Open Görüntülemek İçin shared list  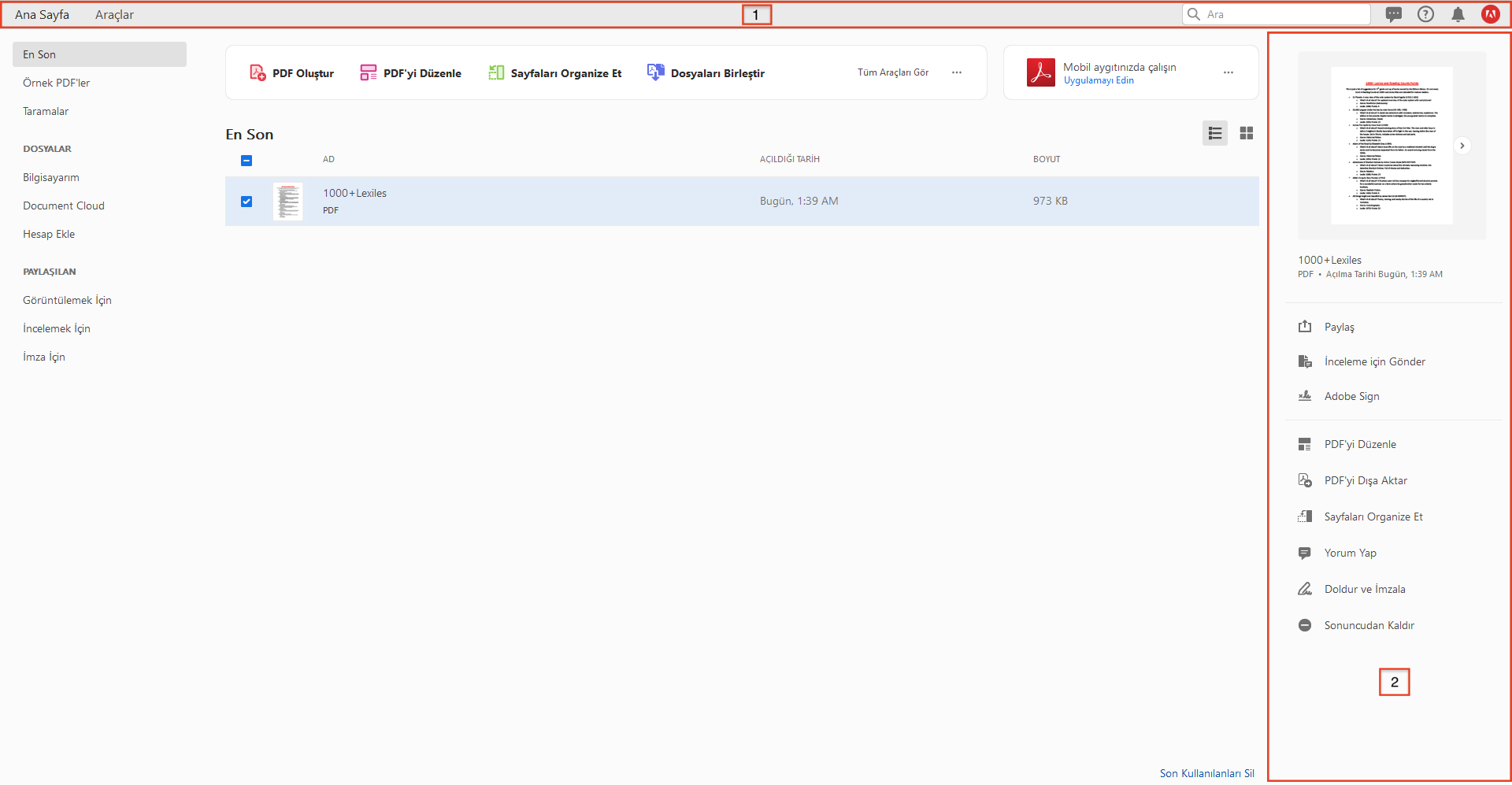click(67, 300)
